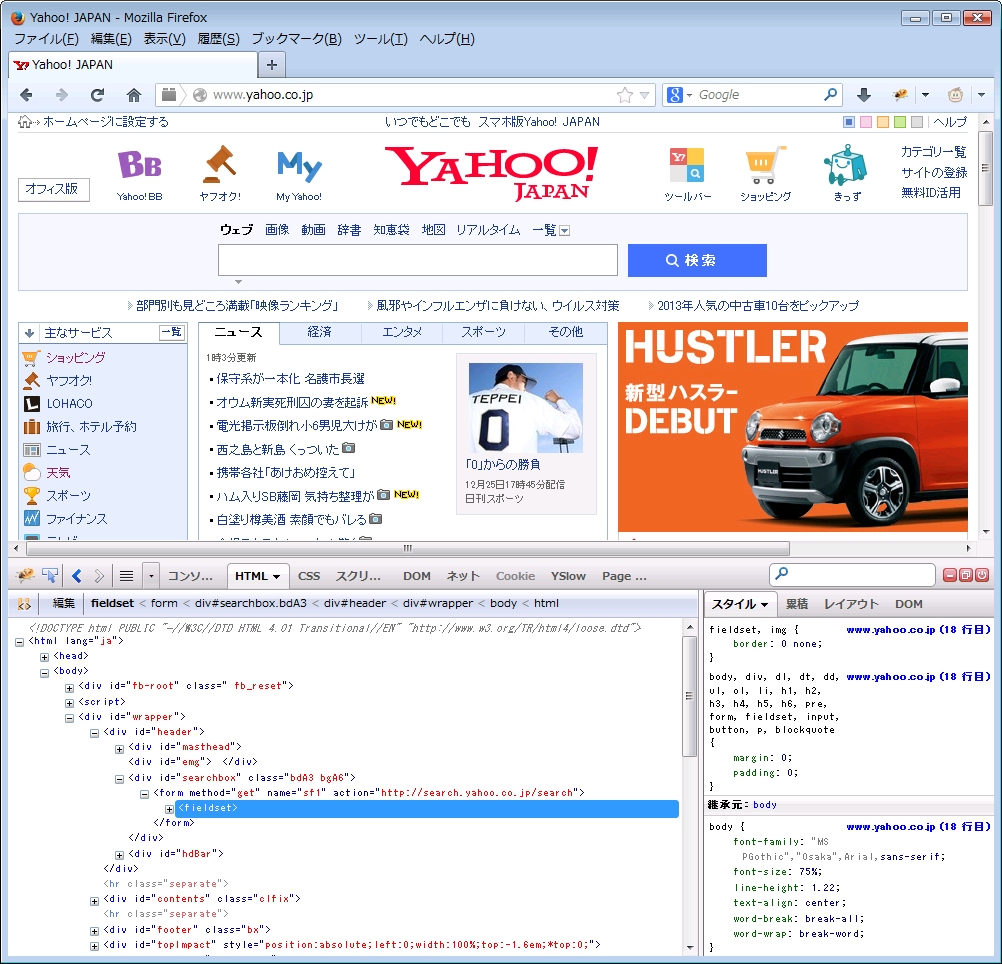Click the red Firebug deactivate power button

pyautogui.click(x=982, y=575)
